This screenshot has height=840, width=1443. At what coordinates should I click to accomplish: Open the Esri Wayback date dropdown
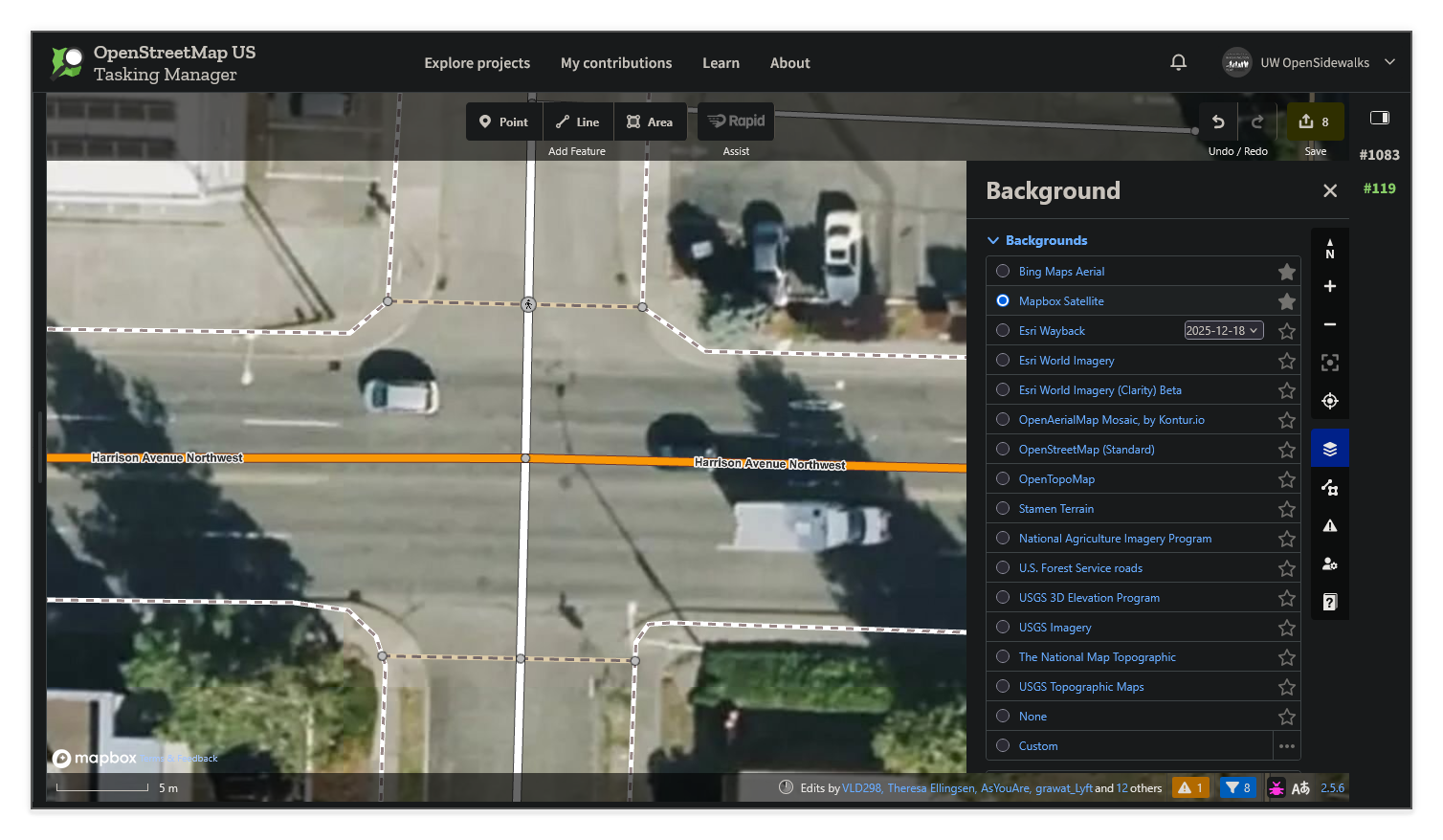pos(1223,330)
